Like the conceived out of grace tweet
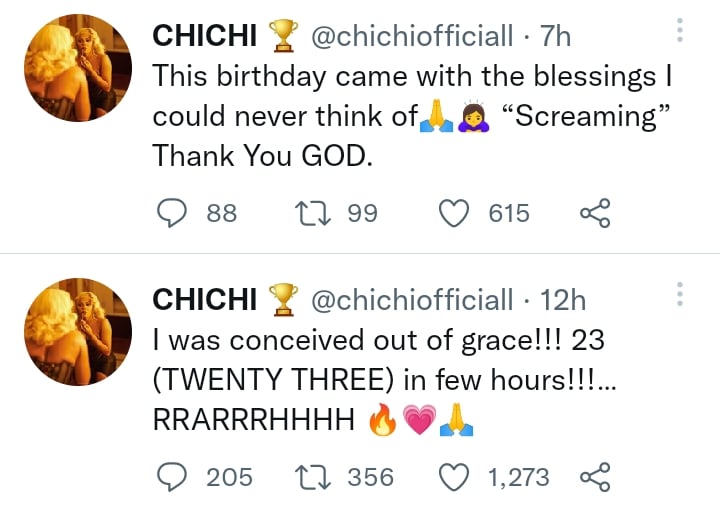720x514 pixels. pyautogui.click(x=456, y=477)
